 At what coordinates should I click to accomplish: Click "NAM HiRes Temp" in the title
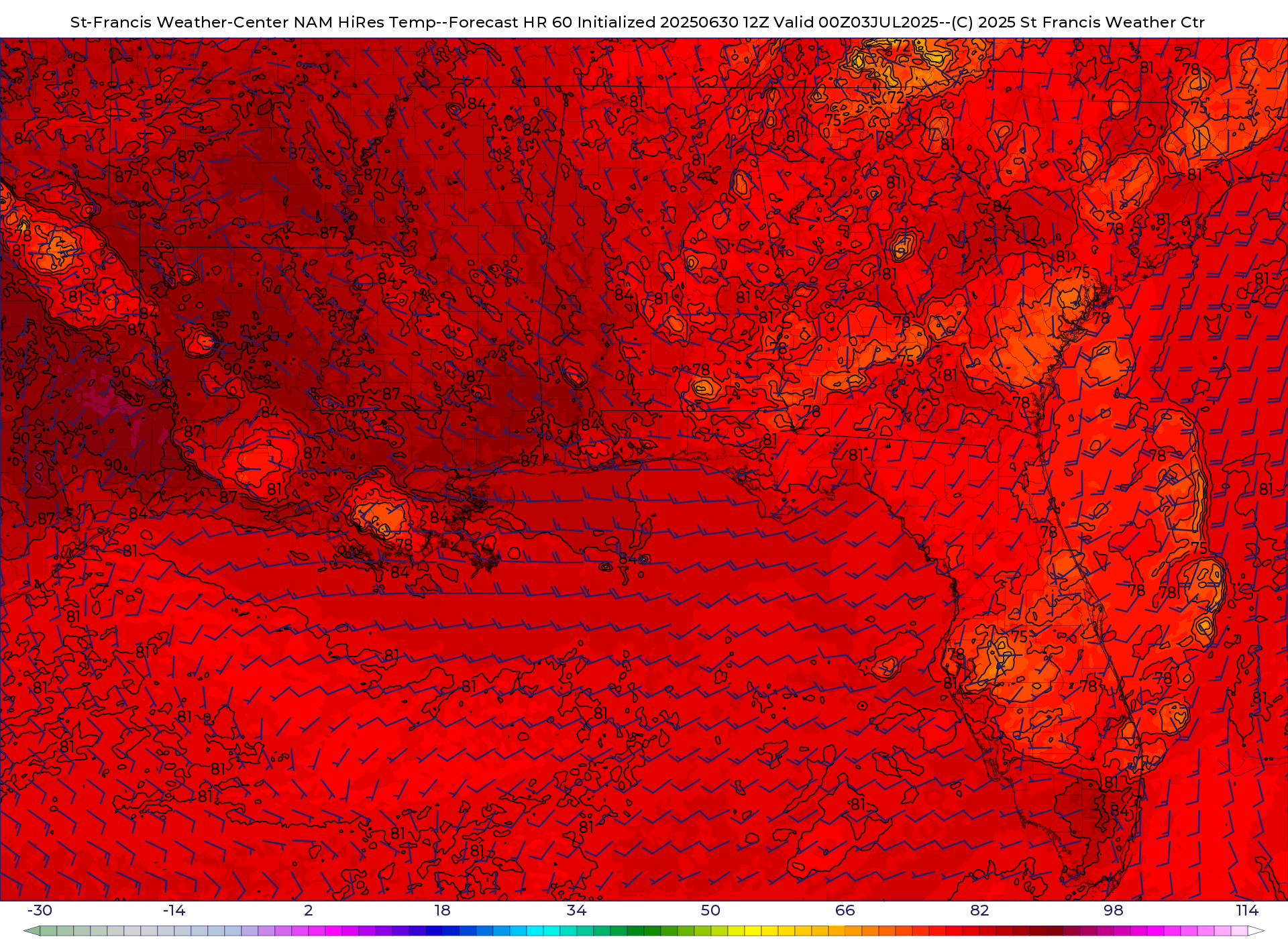point(364,22)
